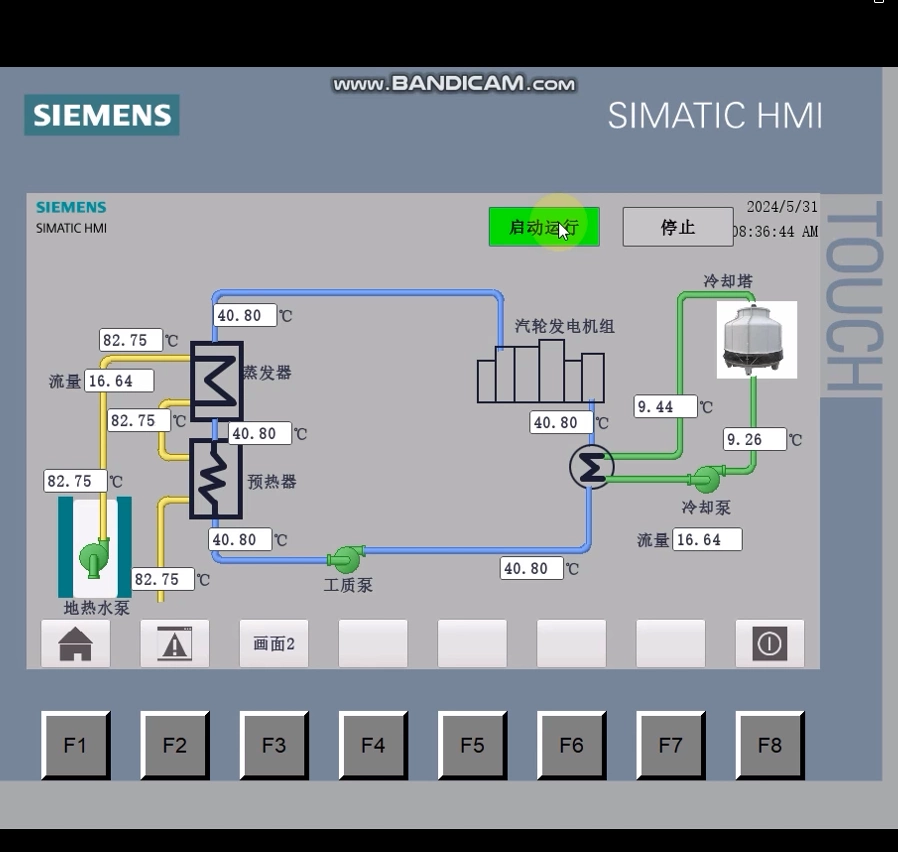The width and height of the screenshot is (898, 852).
Task: Click the 汽轮发电机组 label text
Action: click(565, 326)
